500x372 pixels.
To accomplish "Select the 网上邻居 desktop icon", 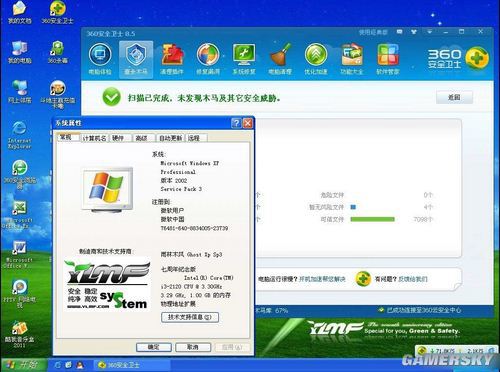I will point(20,92).
